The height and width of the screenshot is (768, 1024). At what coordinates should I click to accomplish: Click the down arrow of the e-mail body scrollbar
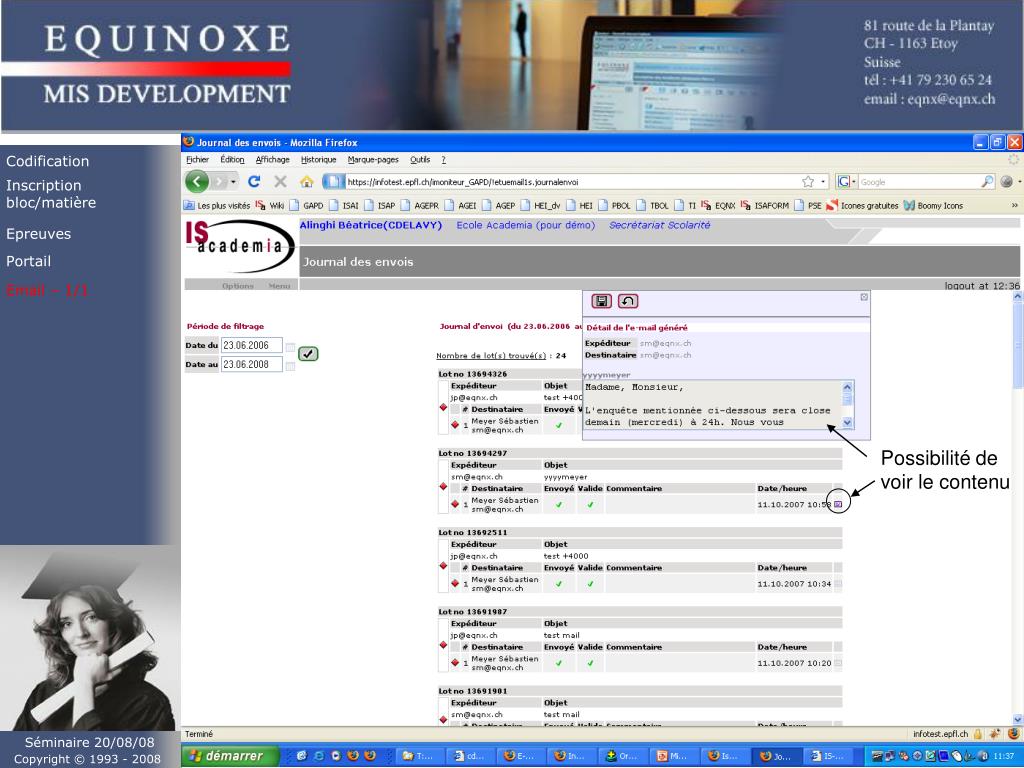click(x=847, y=423)
